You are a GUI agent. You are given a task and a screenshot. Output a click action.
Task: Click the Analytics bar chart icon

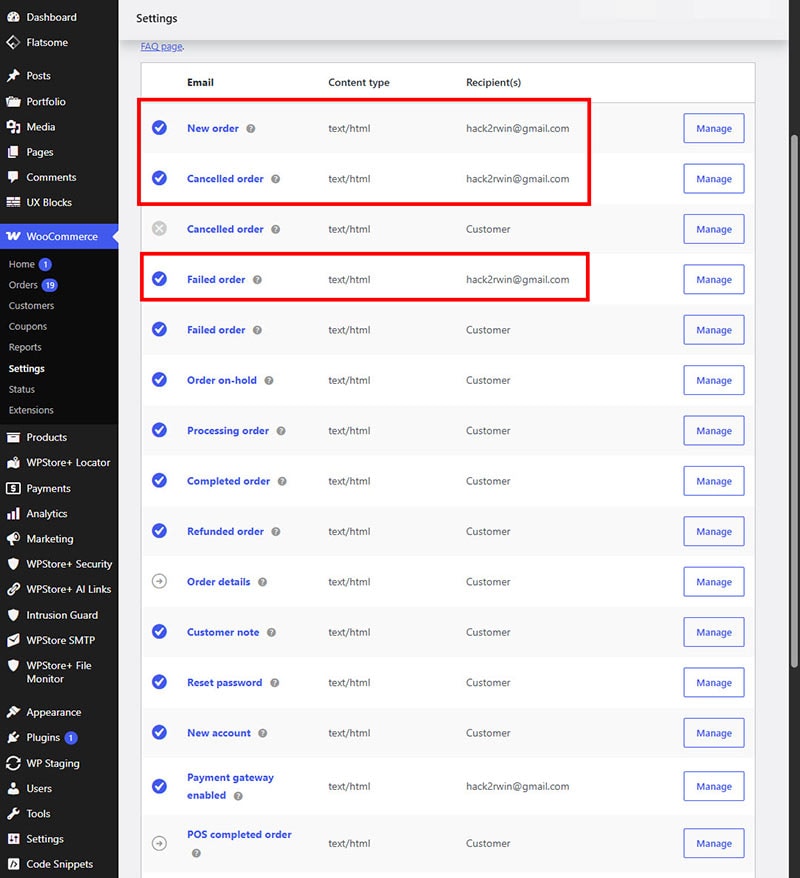tap(13, 513)
